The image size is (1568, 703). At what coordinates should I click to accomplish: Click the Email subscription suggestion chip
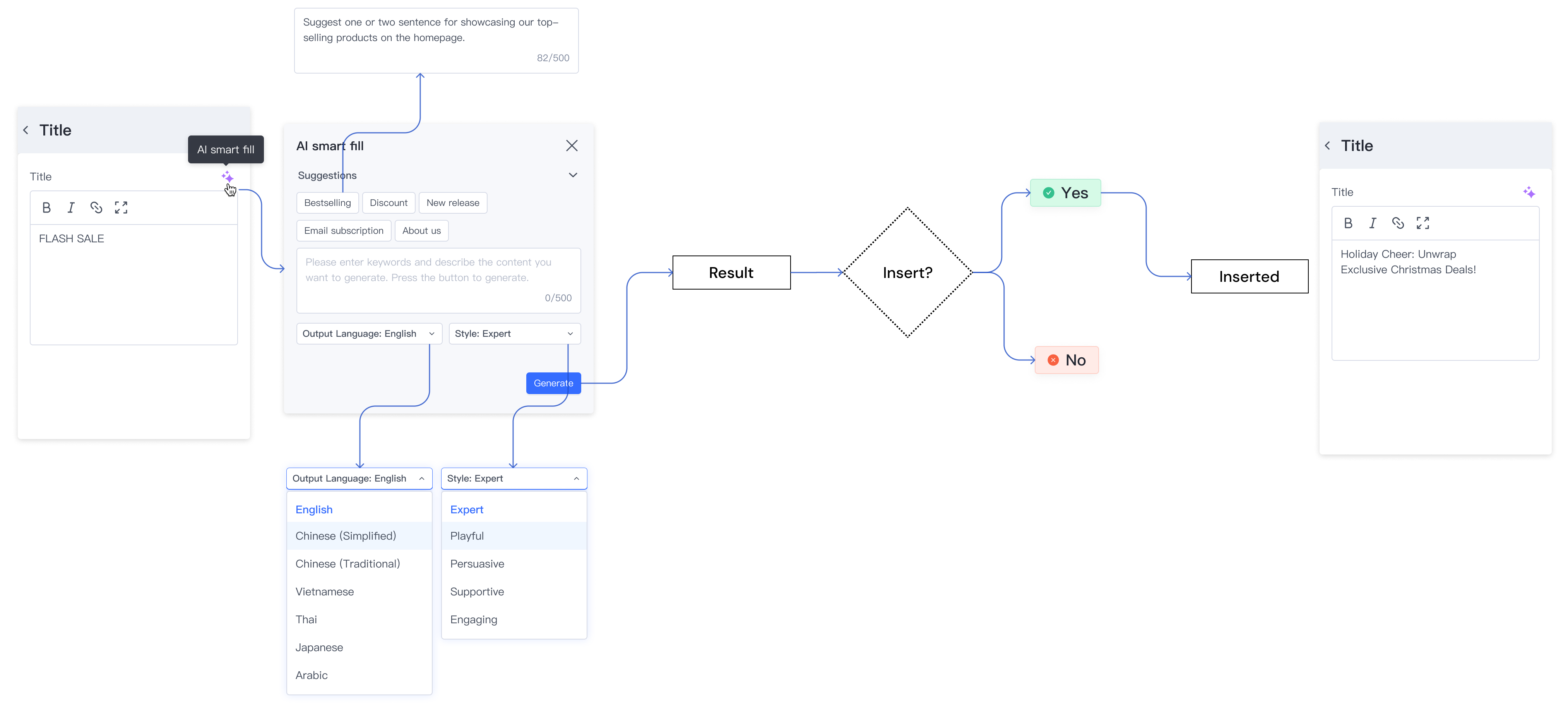(x=343, y=231)
